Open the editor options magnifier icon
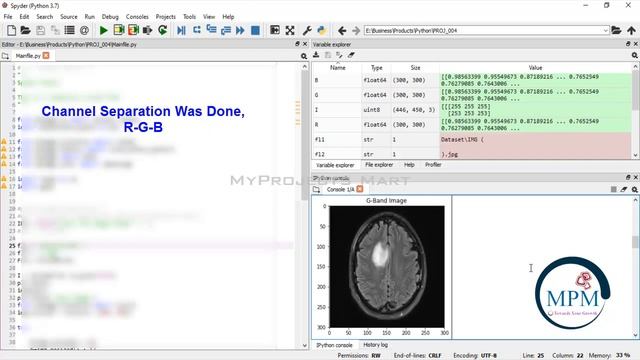The height and width of the screenshot is (360, 640). pos(304,56)
